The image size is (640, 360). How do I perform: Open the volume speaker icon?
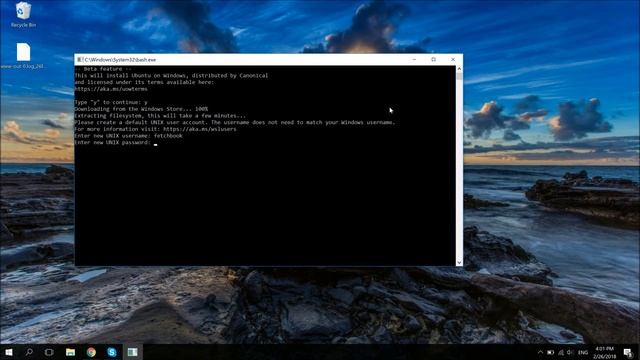570,352
